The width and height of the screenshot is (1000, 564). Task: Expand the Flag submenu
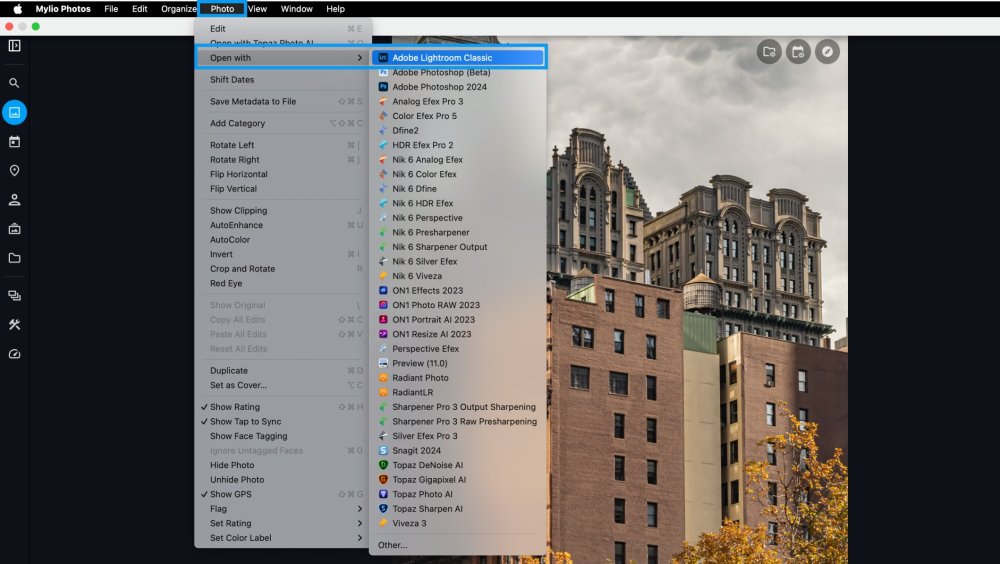[282, 509]
